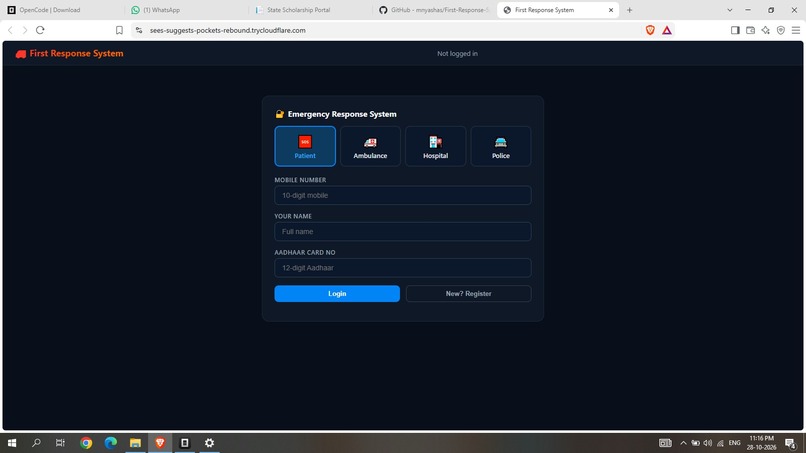Launch Chrome from the taskbar

(x=86, y=443)
